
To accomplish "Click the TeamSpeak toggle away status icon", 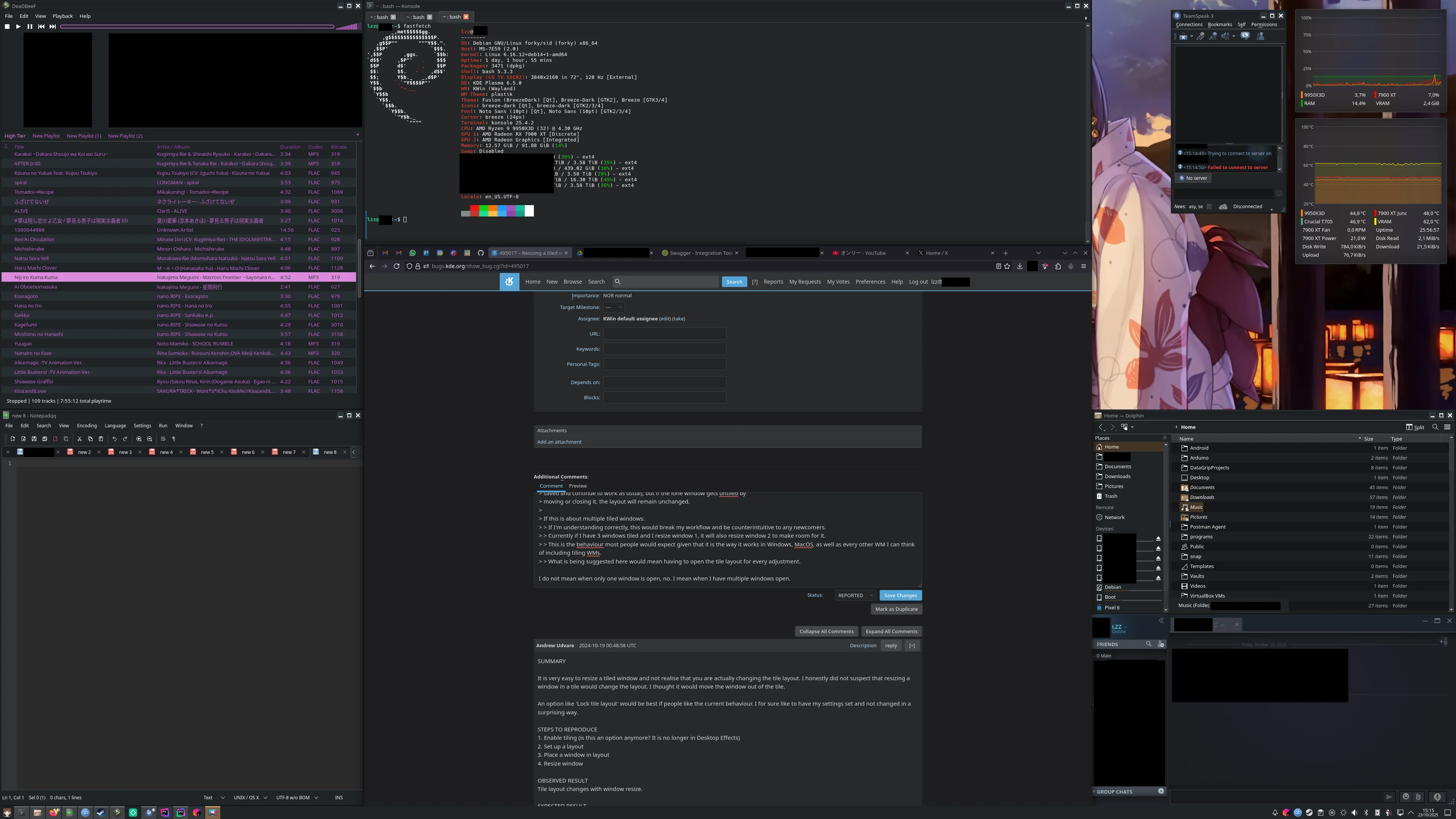I will tap(1244, 36).
